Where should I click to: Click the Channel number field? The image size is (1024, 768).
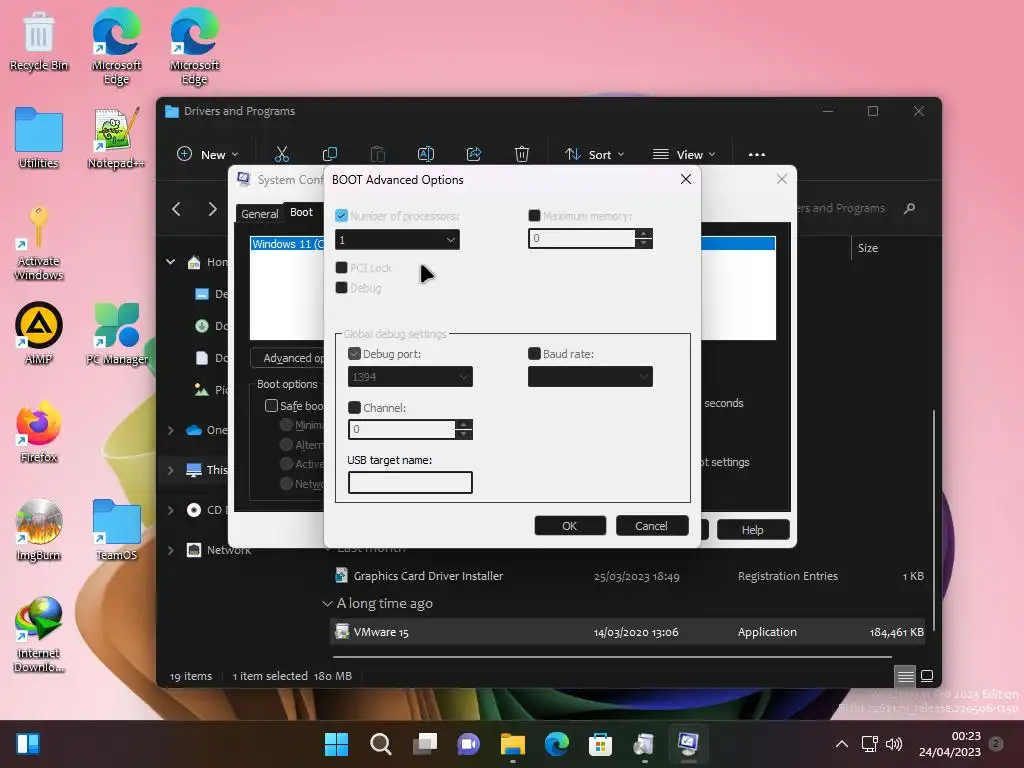tap(402, 429)
